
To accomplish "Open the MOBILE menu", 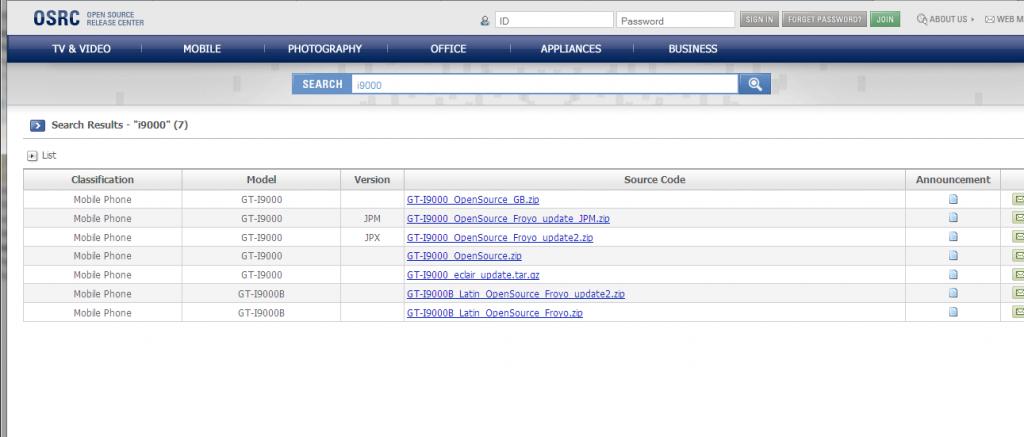I will pos(202,49).
